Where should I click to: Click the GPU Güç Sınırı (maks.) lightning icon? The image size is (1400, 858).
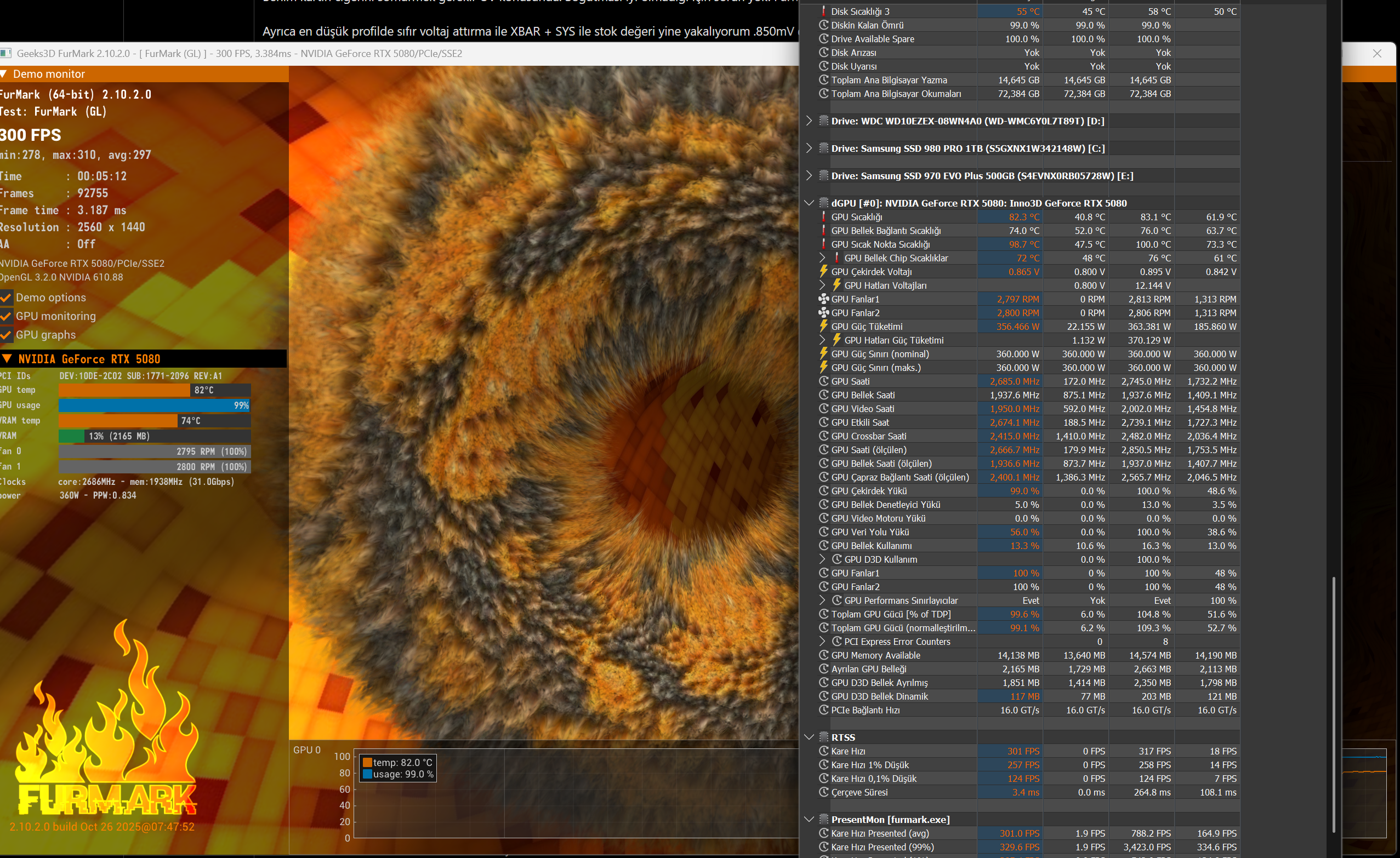coord(823,367)
